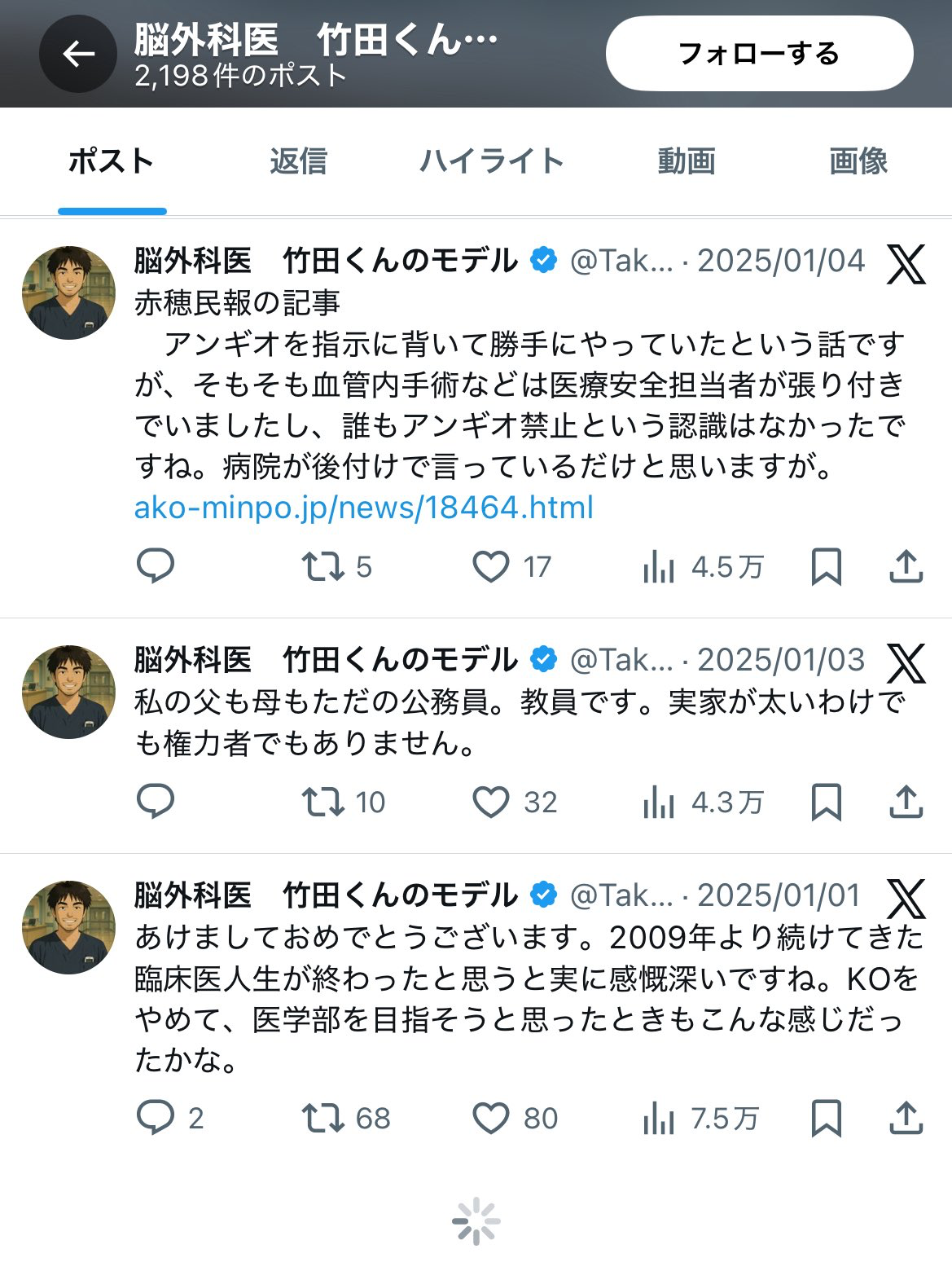The image size is (952, 1271).
Task: Reply to the 2025/01/04 post
Action: pyautogui.click(x=155, y=566)
